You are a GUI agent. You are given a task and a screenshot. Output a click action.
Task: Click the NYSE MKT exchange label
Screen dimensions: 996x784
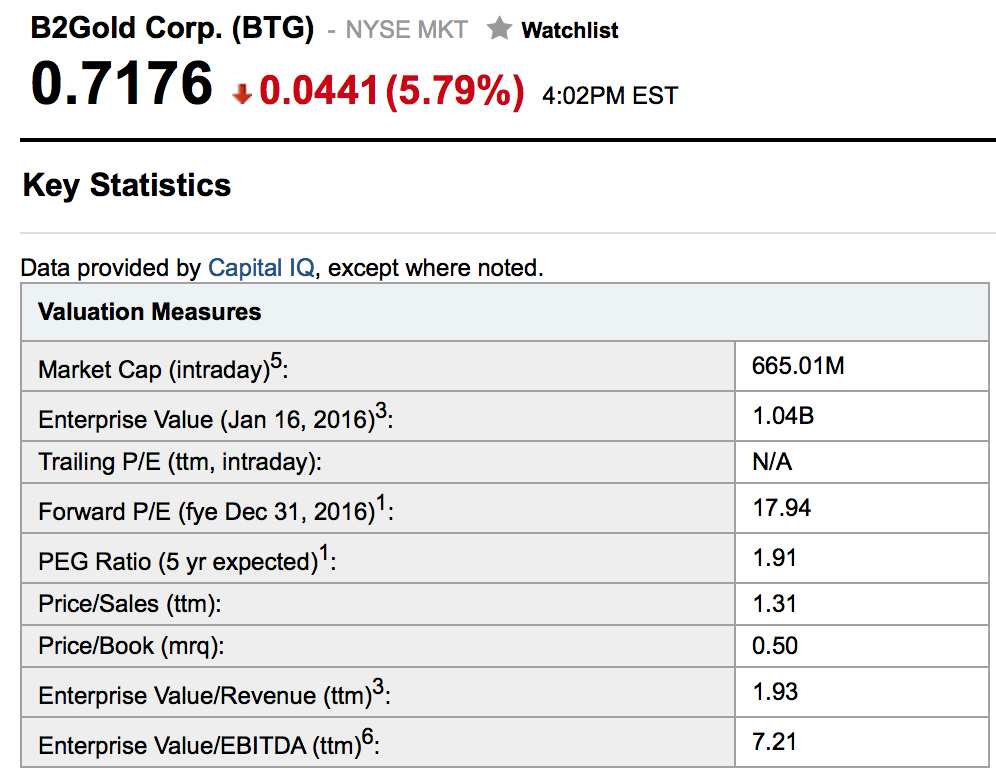coord(406,30)
